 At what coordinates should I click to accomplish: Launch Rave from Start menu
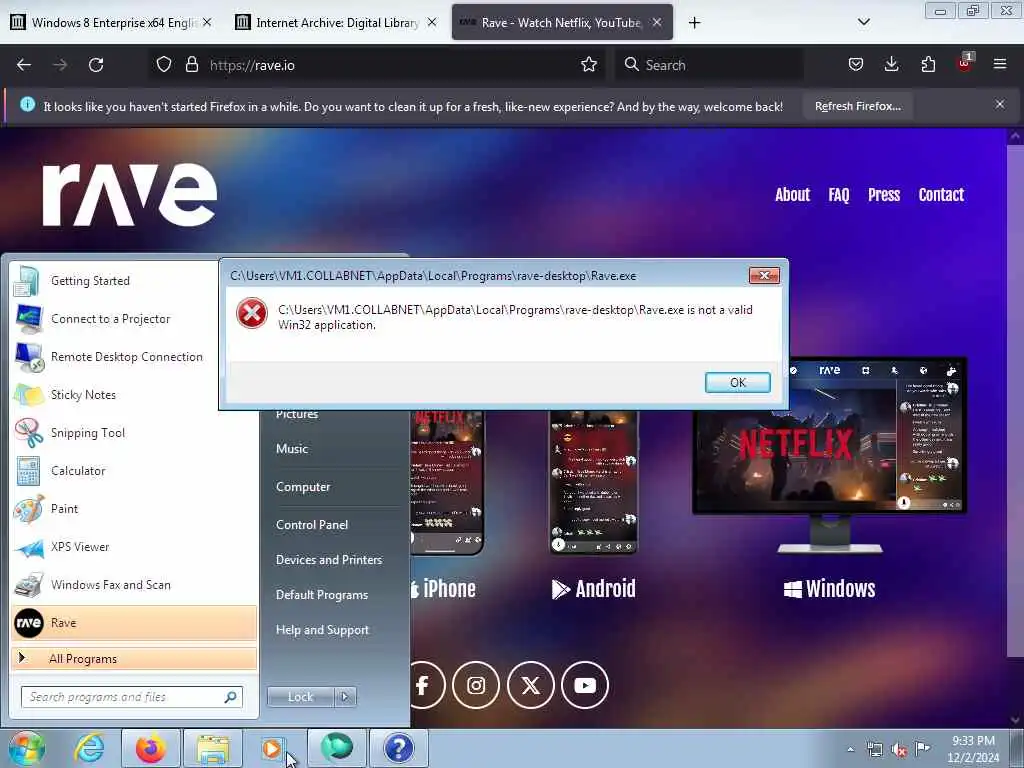click(x=134, y=622)
